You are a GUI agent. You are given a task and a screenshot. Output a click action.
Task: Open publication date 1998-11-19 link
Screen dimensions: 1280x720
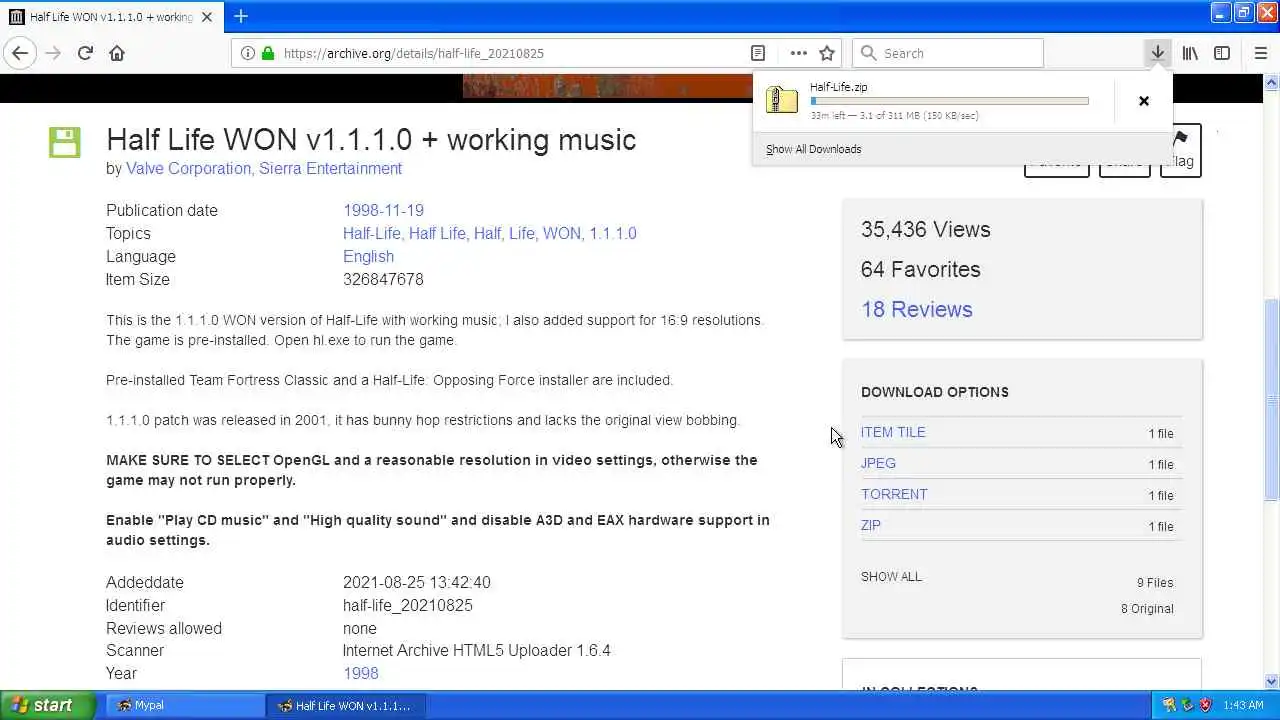click(x=383, y=210)
